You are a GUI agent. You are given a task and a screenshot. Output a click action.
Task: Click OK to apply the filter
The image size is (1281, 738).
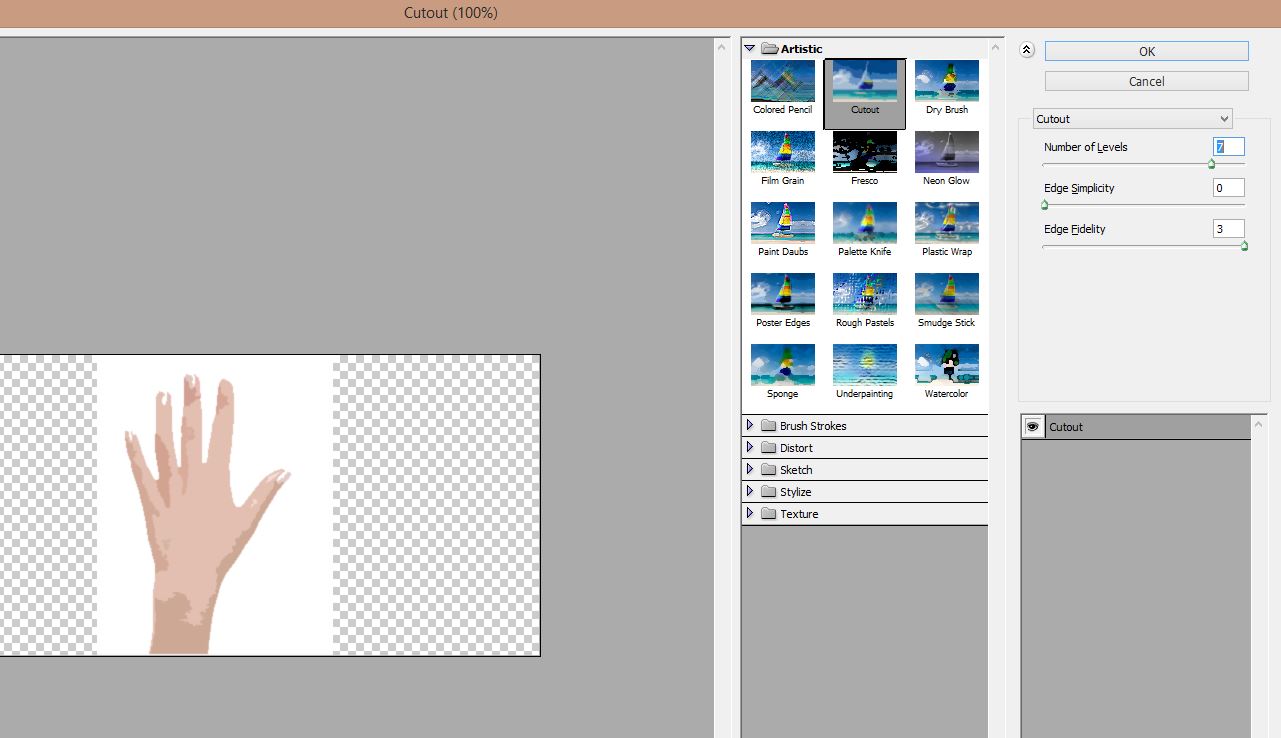coord(1146,51)
